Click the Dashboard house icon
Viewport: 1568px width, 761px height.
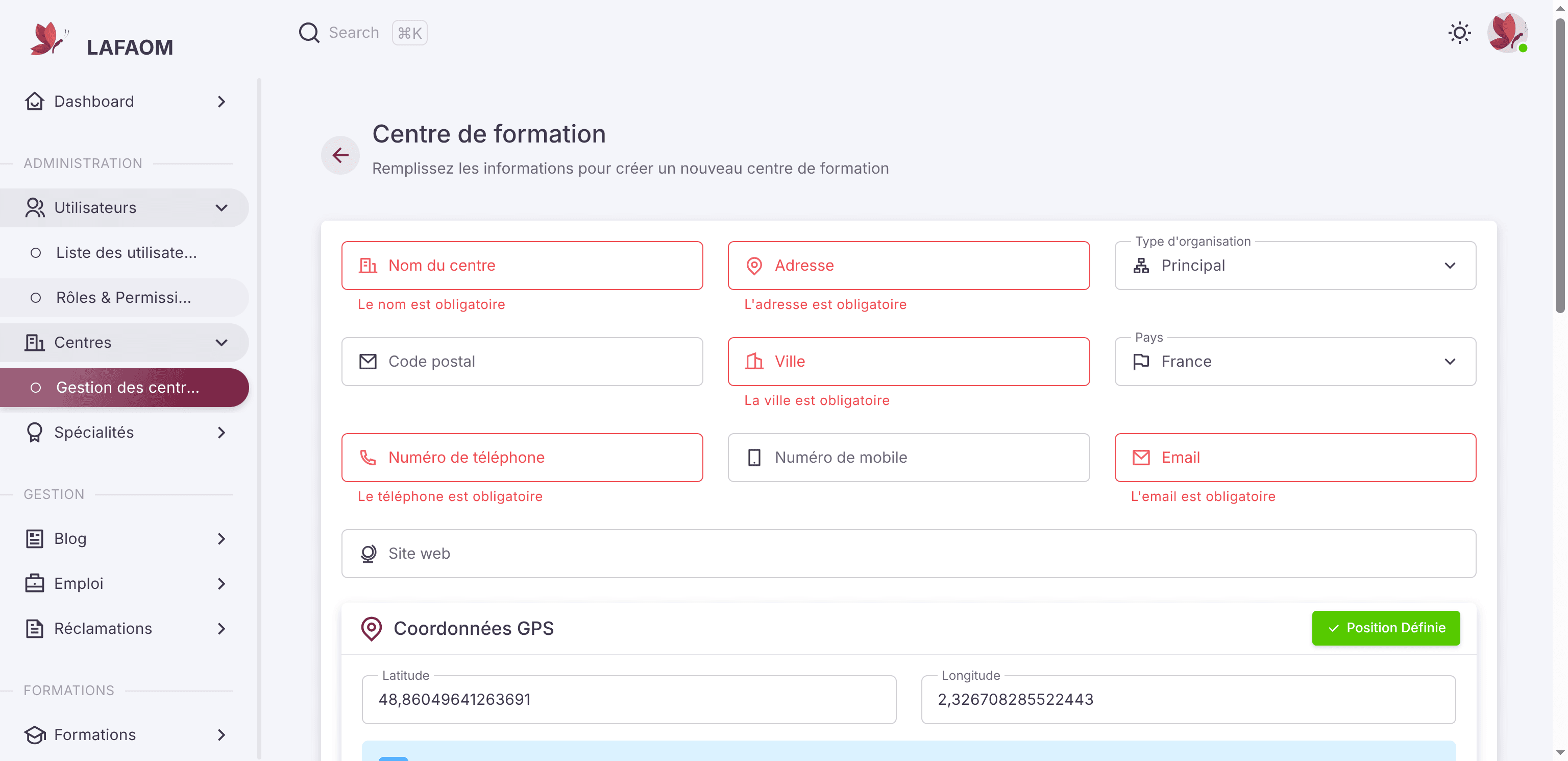[x=35, y=101]
